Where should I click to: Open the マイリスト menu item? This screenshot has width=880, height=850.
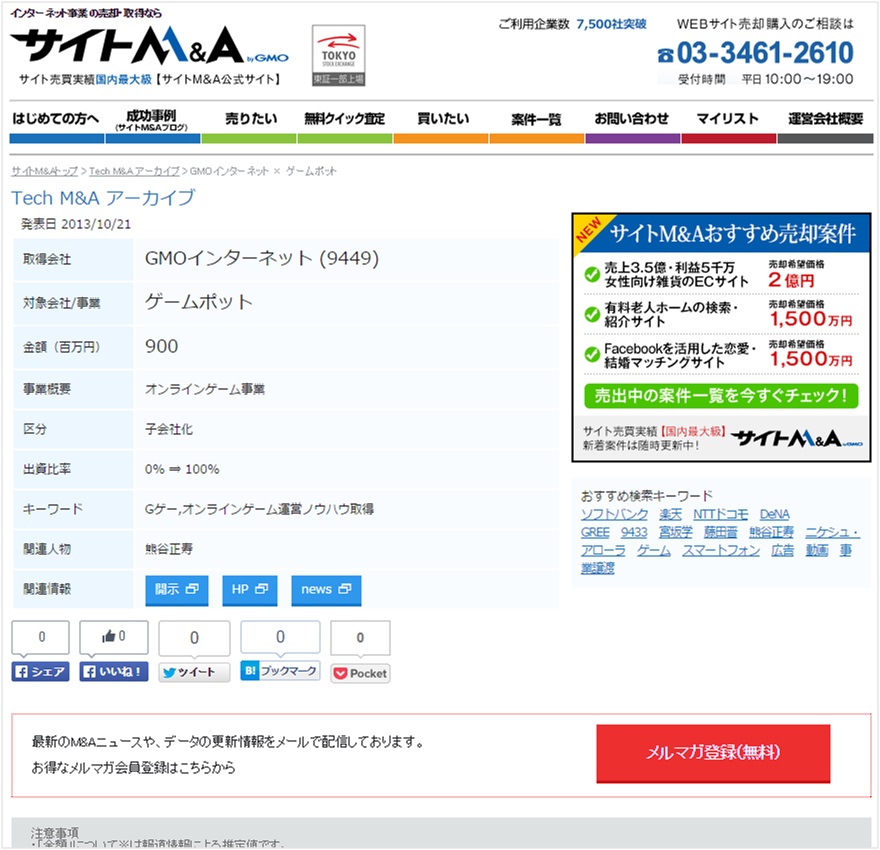pos(728,123)
